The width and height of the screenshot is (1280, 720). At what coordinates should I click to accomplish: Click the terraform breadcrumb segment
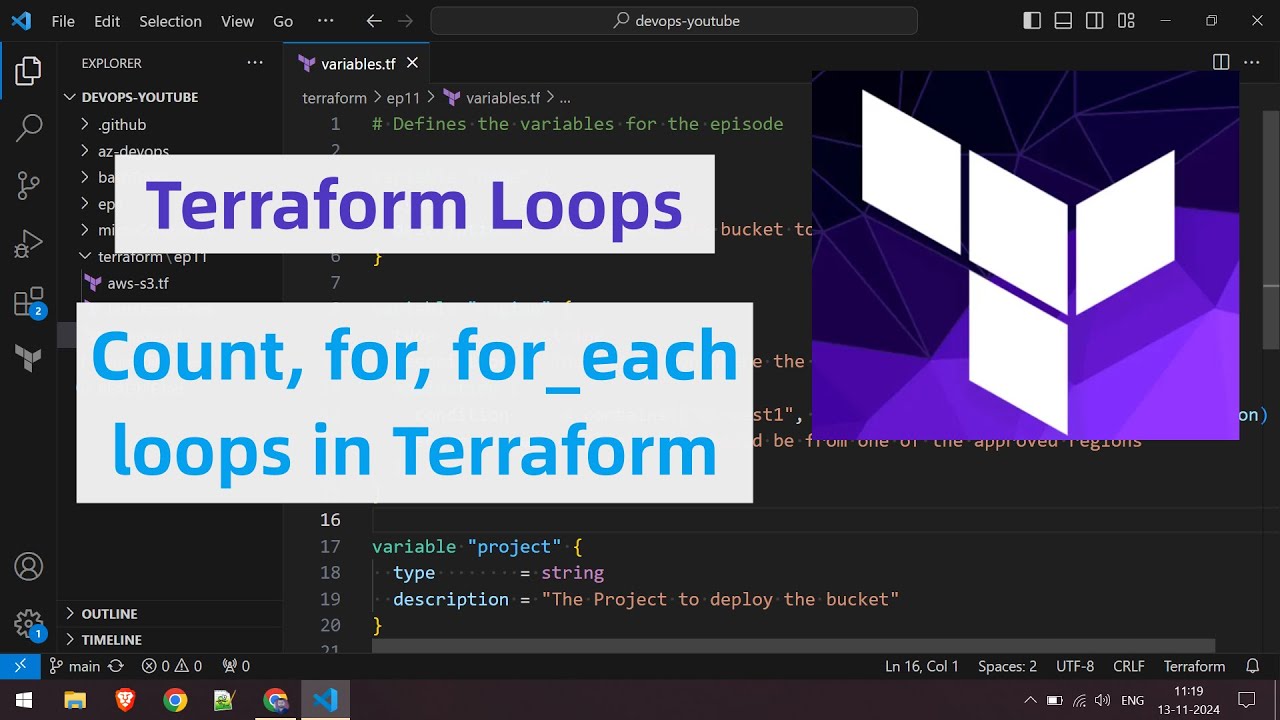pyautogui.click(x=334, y=98)
